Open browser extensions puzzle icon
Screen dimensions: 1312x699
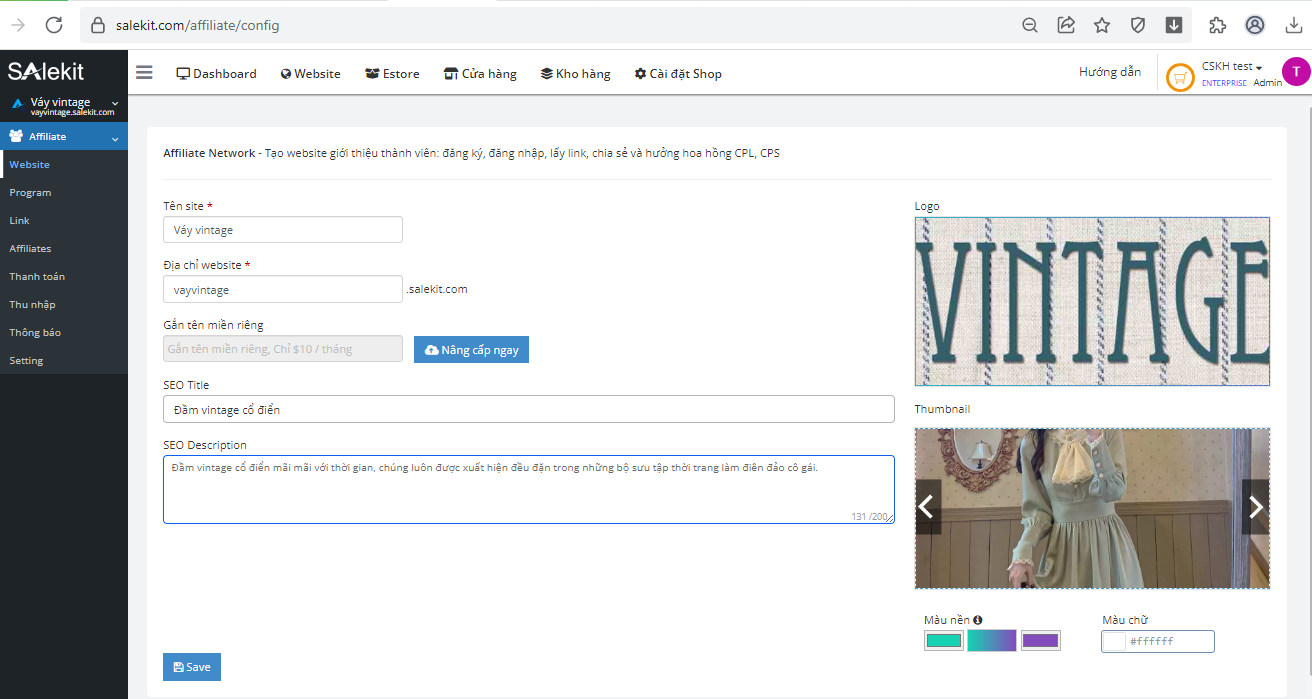1217,25
